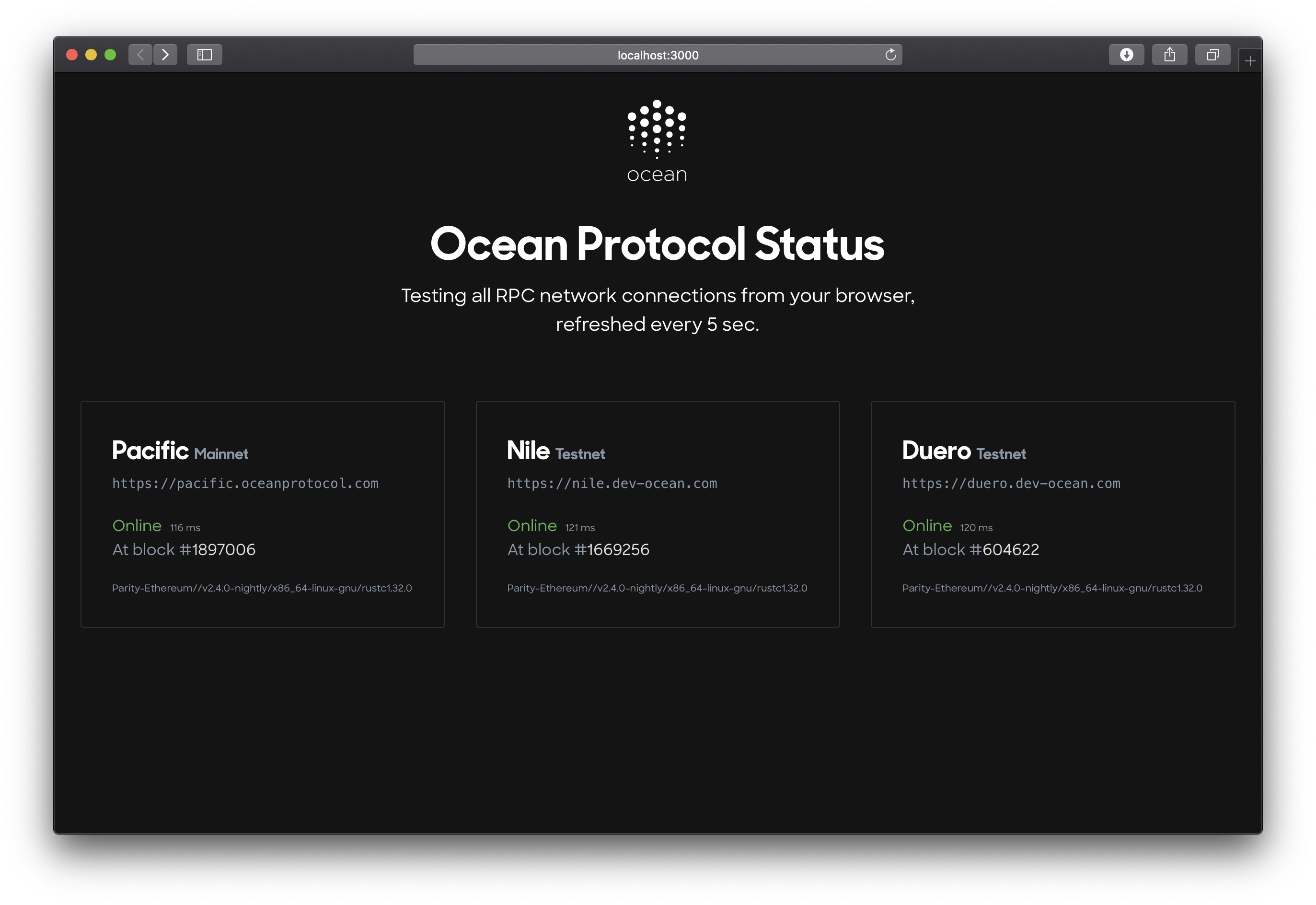Click the Ocean Protocol Status title
Viewport: 1316px width, 905px height.
(657, 244)
